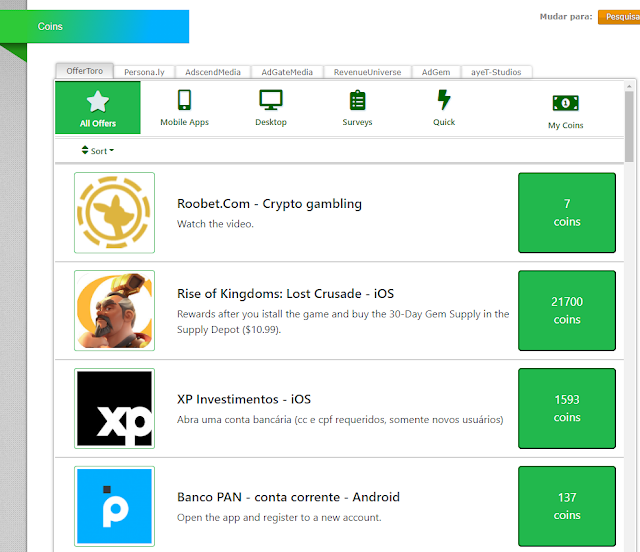Viewport: 640px width, 552px height.
Task: Switch to the OfferToro tab
Action: click(84, 71)
